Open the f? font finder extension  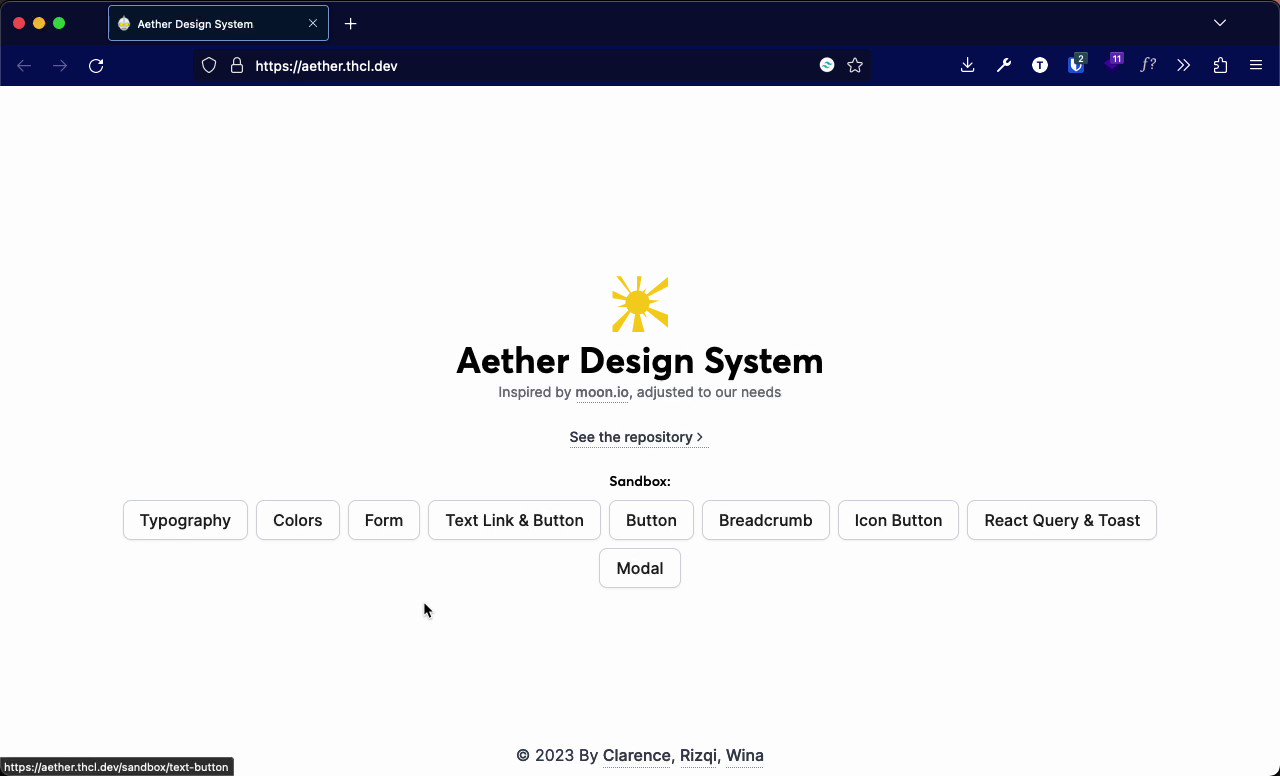1147,65
